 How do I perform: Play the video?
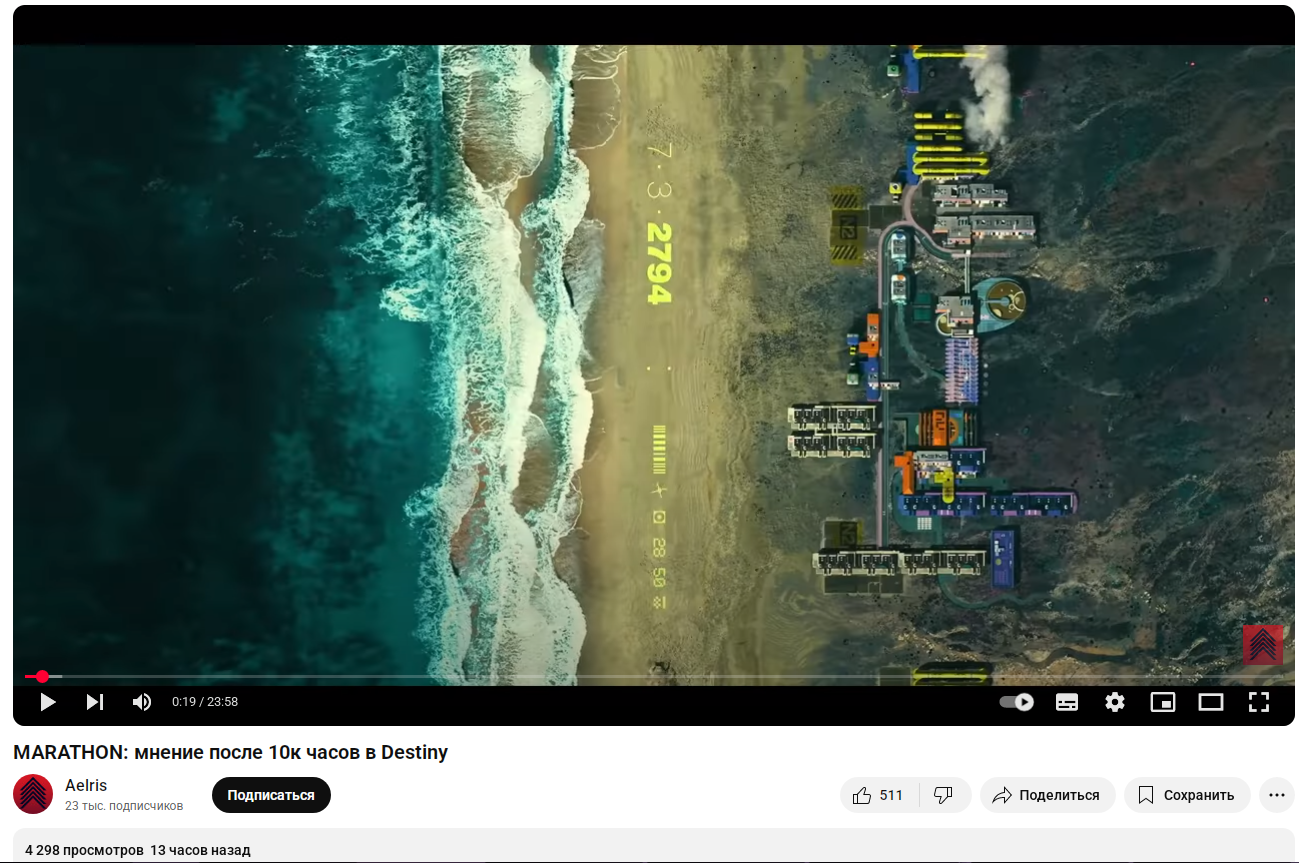click(47, 702)
